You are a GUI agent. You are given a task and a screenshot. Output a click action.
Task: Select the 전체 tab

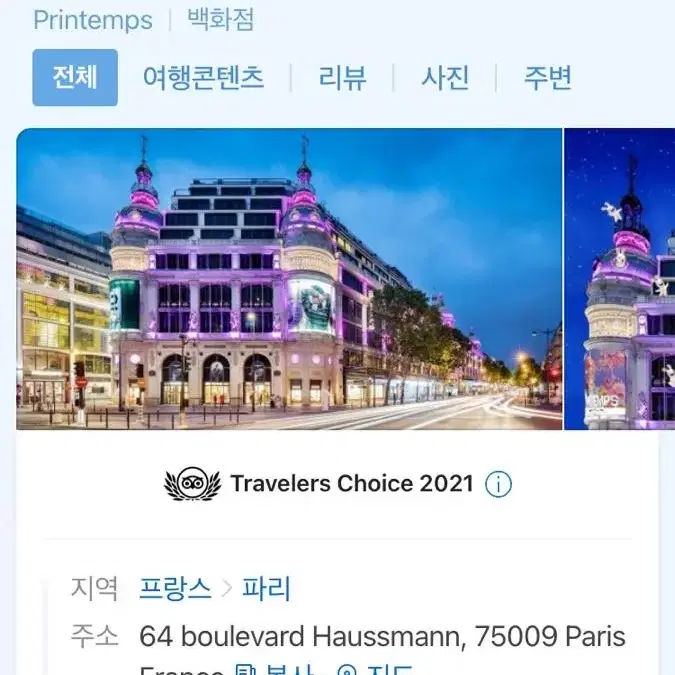point(75,77)
